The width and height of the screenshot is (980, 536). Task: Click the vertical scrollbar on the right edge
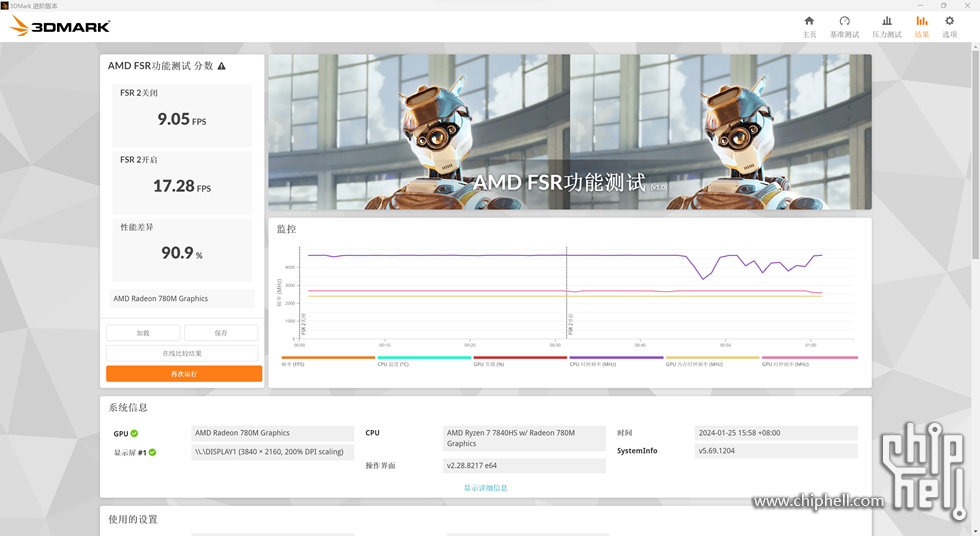click(x=976, y=155)
